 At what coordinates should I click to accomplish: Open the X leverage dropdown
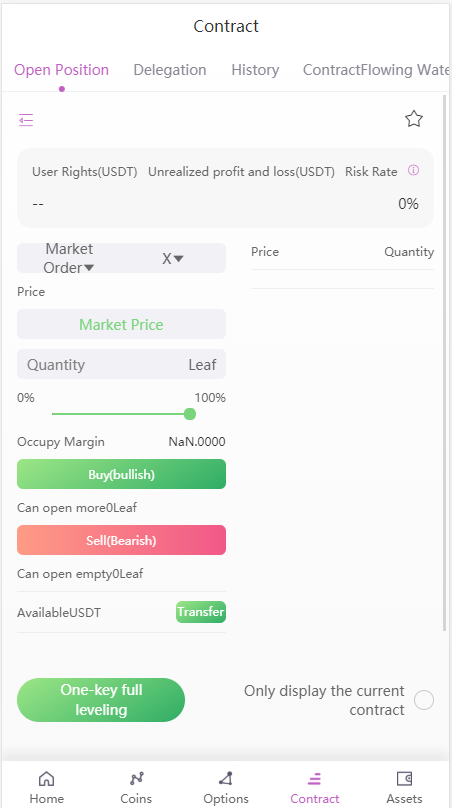click(x=173, y=258)
